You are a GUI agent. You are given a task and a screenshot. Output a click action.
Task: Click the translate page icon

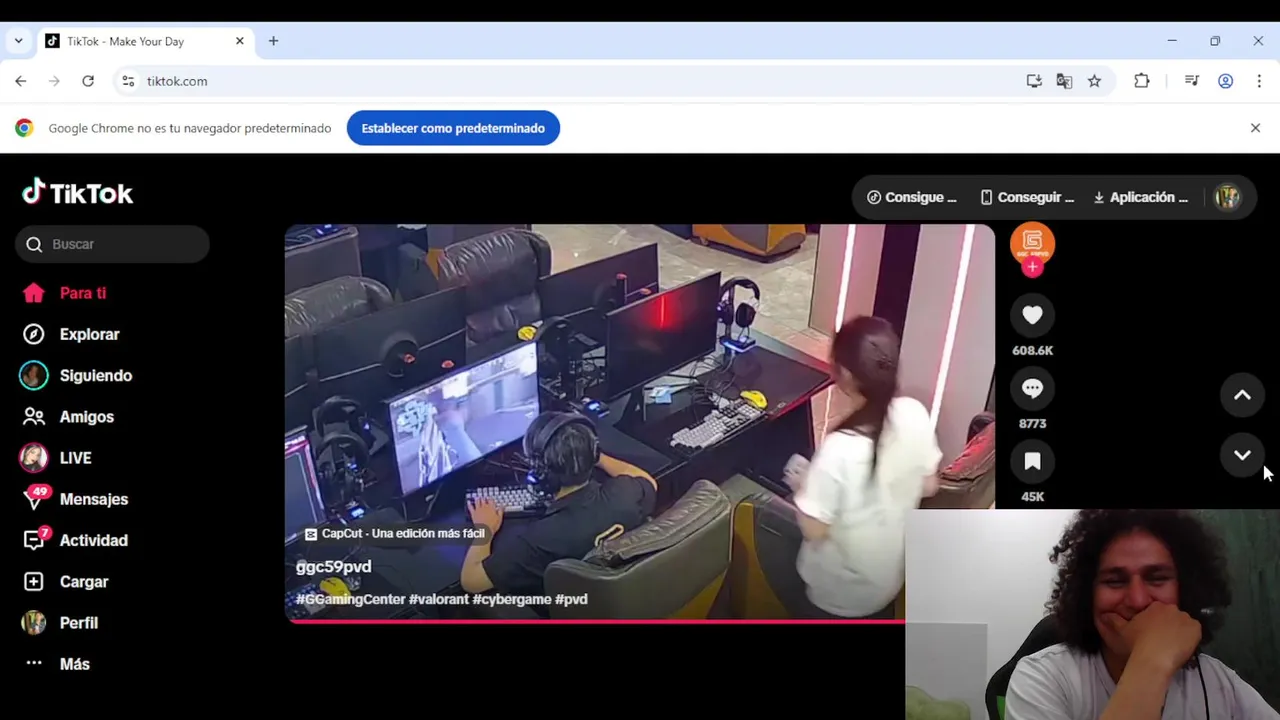1064,81
